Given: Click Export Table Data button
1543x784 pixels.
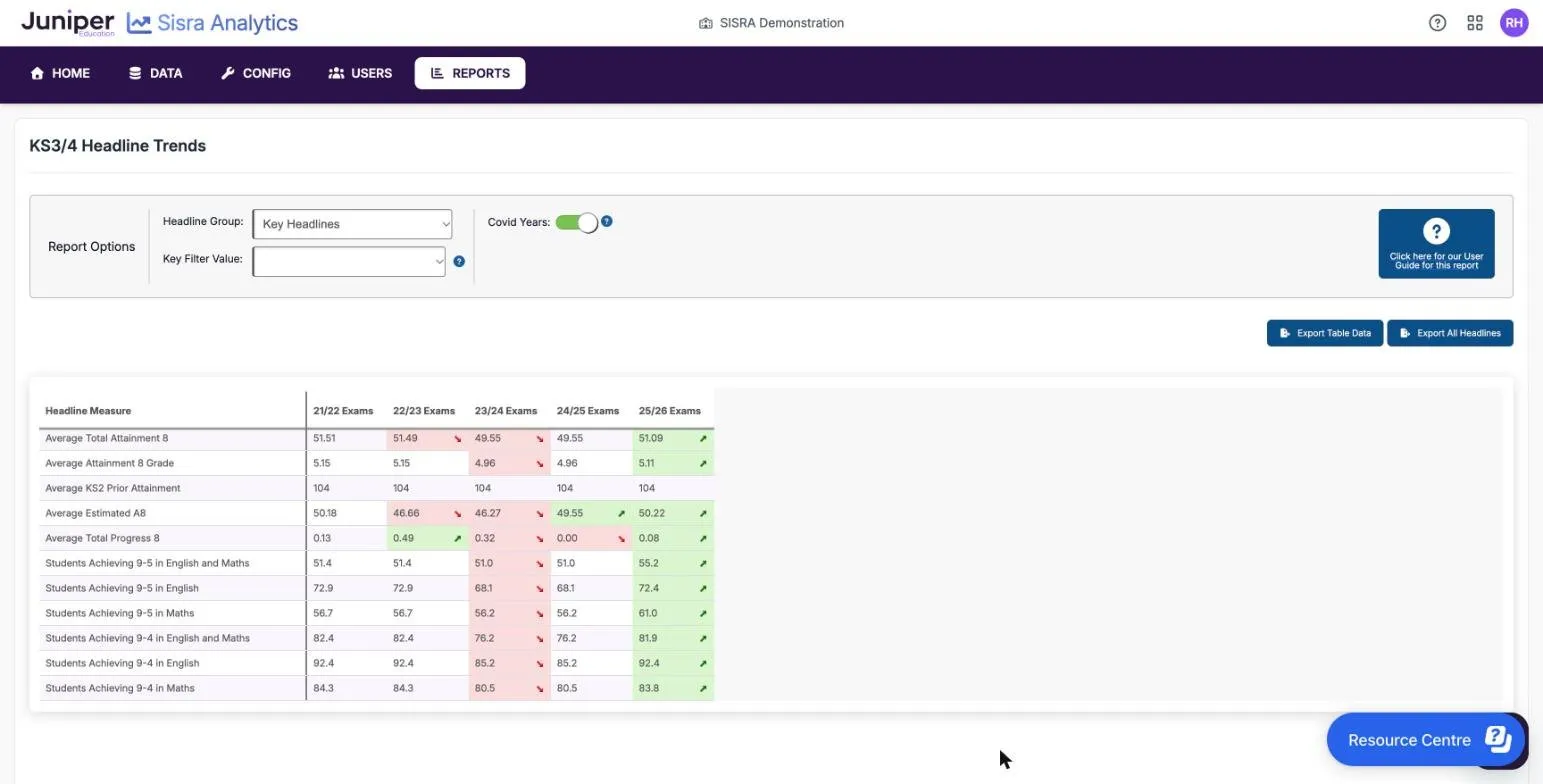Looking at the screenshot, I should [1325, 333].
